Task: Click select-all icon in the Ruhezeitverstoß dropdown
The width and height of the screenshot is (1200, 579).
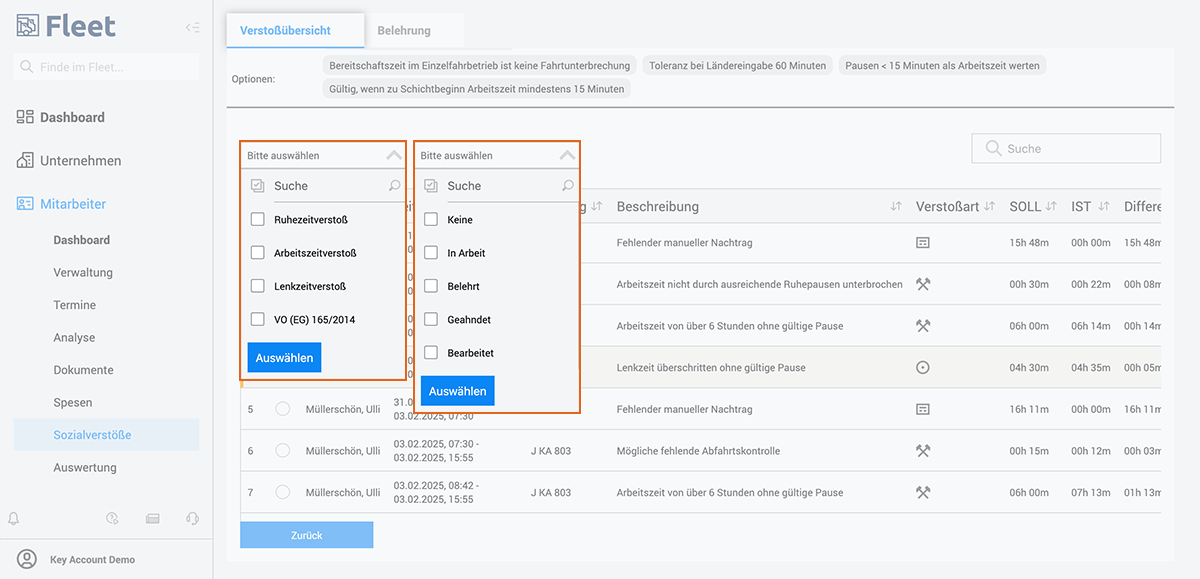Action: (258, 186)
